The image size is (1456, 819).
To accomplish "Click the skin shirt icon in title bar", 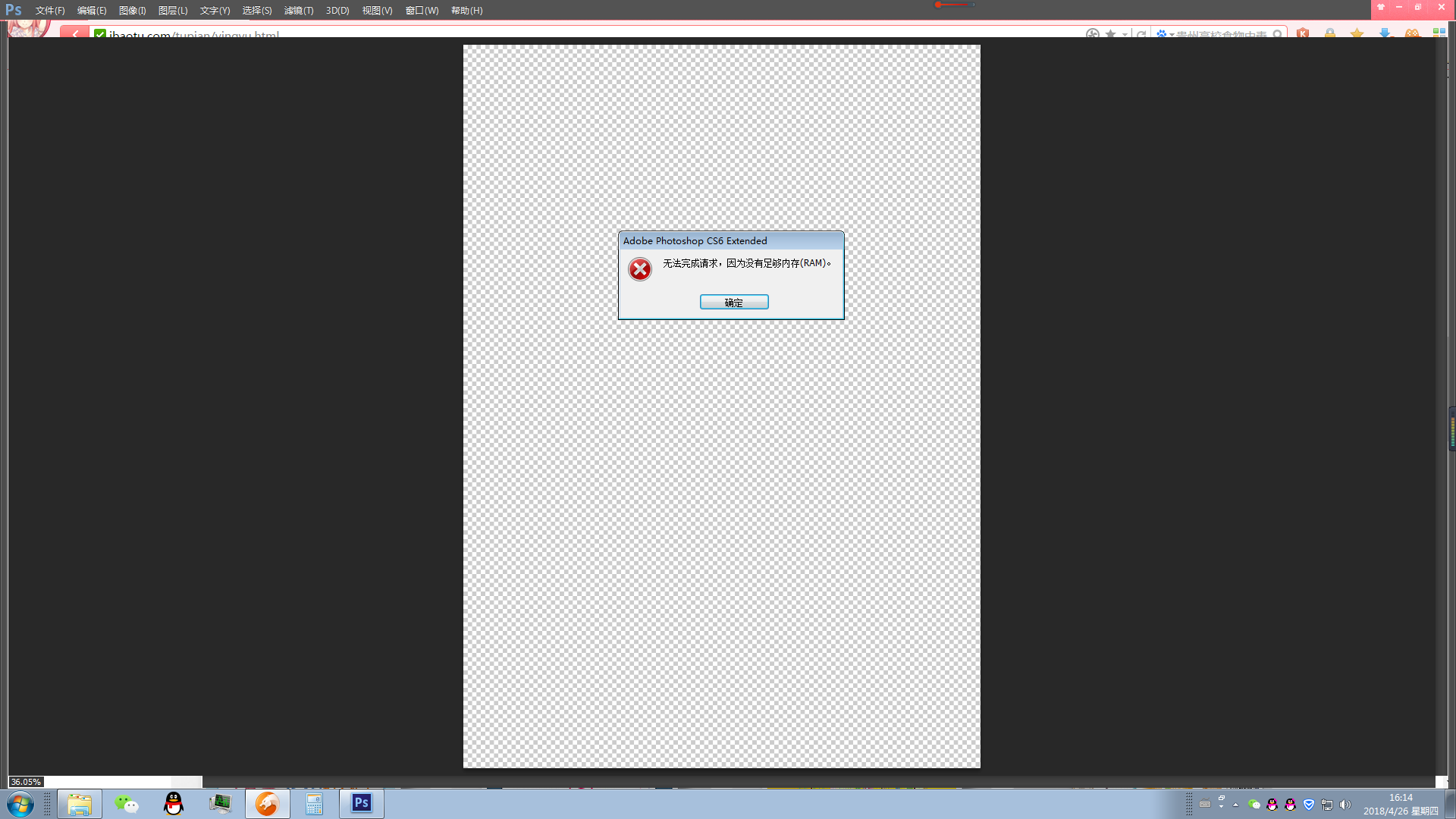I will 1381,7.
